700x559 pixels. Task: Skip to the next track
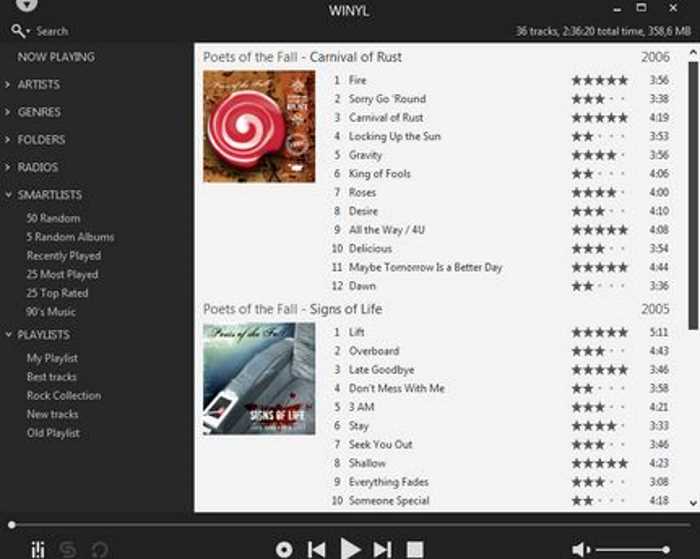pyautogui.click(x=382, y=550)
